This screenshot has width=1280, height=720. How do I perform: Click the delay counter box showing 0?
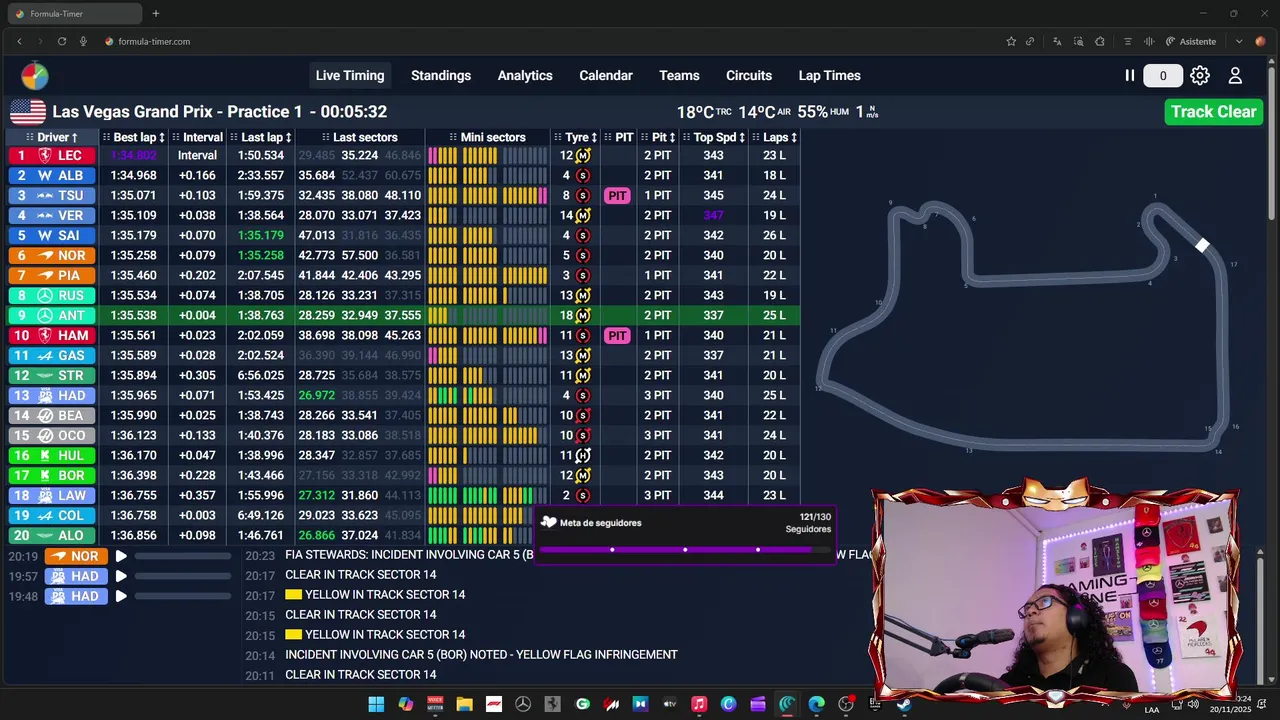click(1162, 76)
